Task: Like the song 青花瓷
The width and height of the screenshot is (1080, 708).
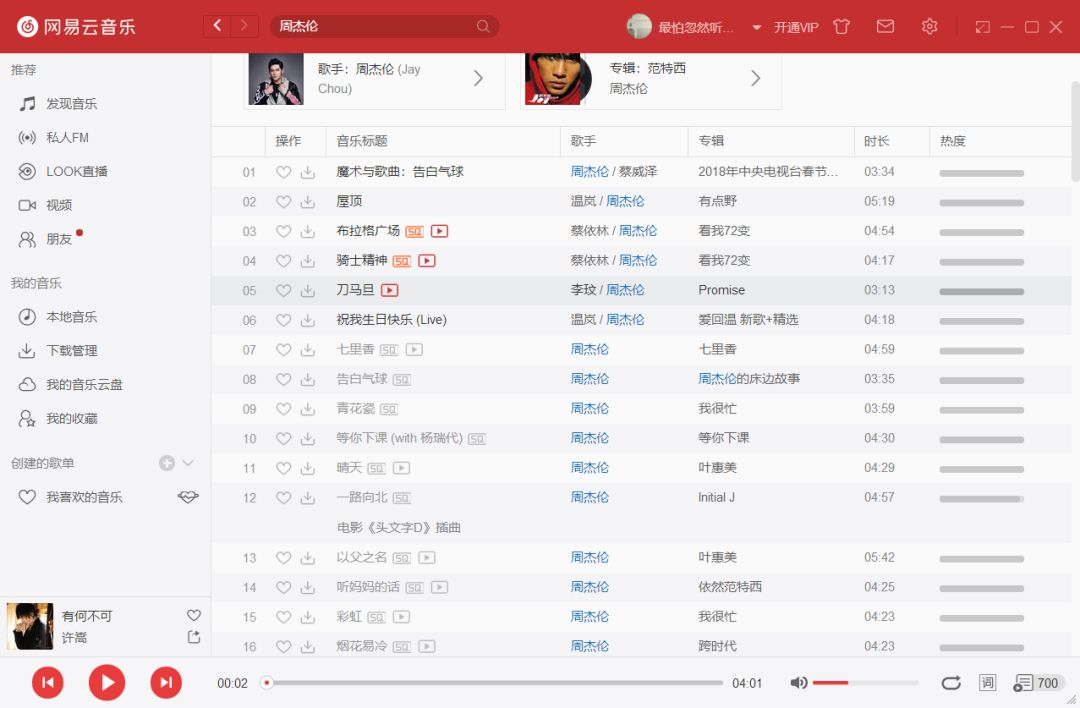Action: (x=283, y=408)
